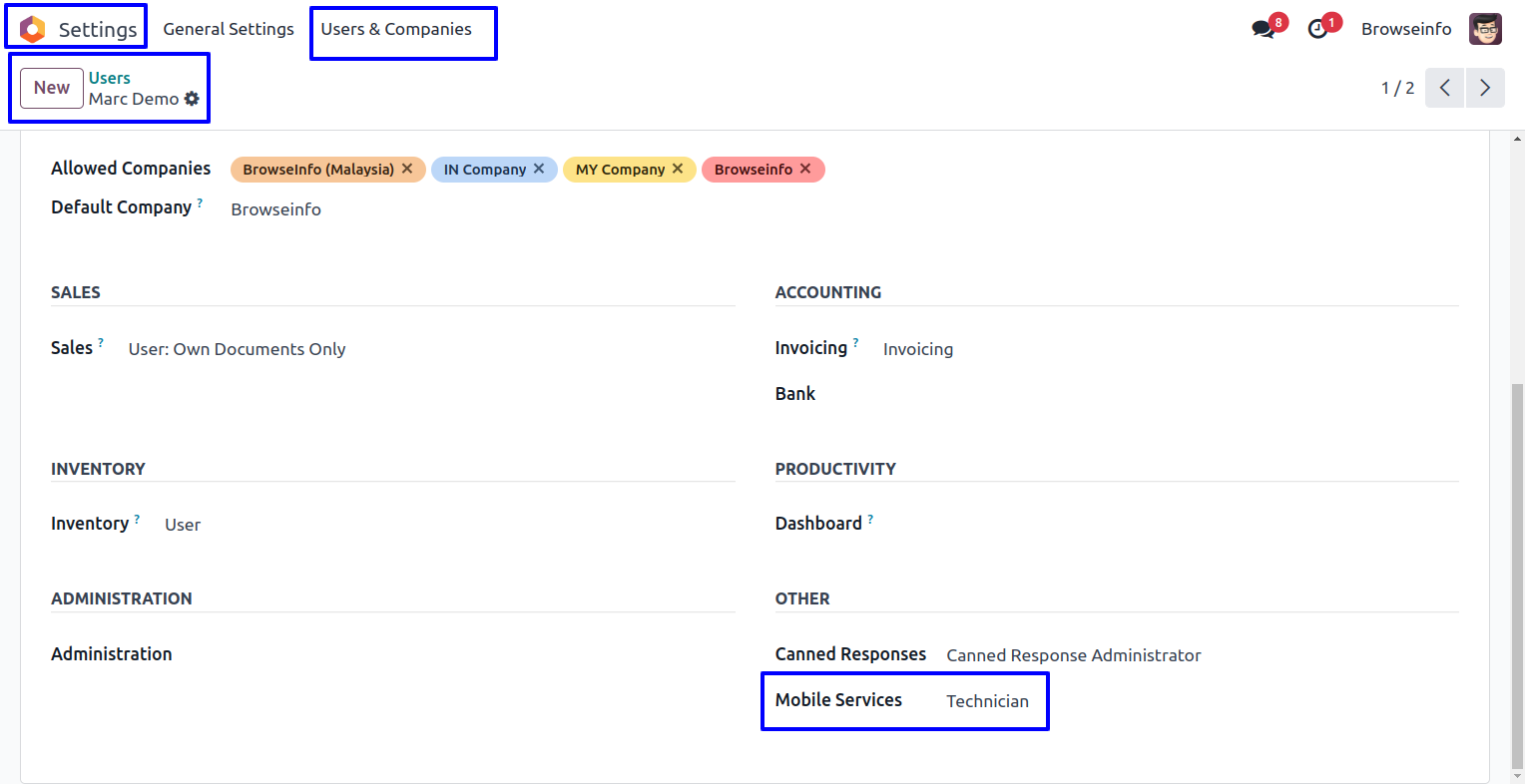This screenshot has width=1525, height=784.
Task: Show the Invoicing field help question mark
Action: point(855,343)
